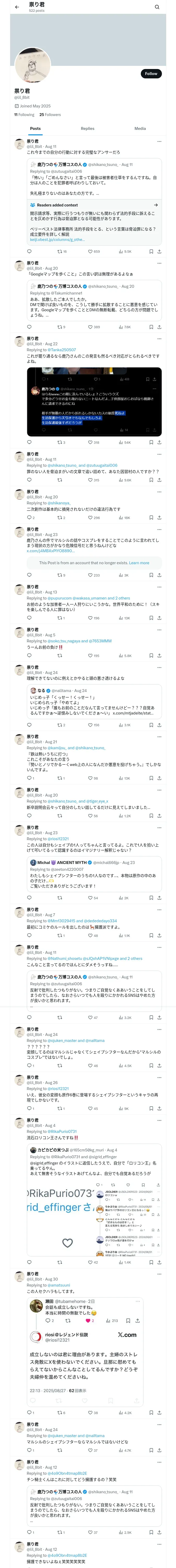Share the Aug 20 Google Maps post
This screenshot has width=176, height=1568.
pos(159,327)
